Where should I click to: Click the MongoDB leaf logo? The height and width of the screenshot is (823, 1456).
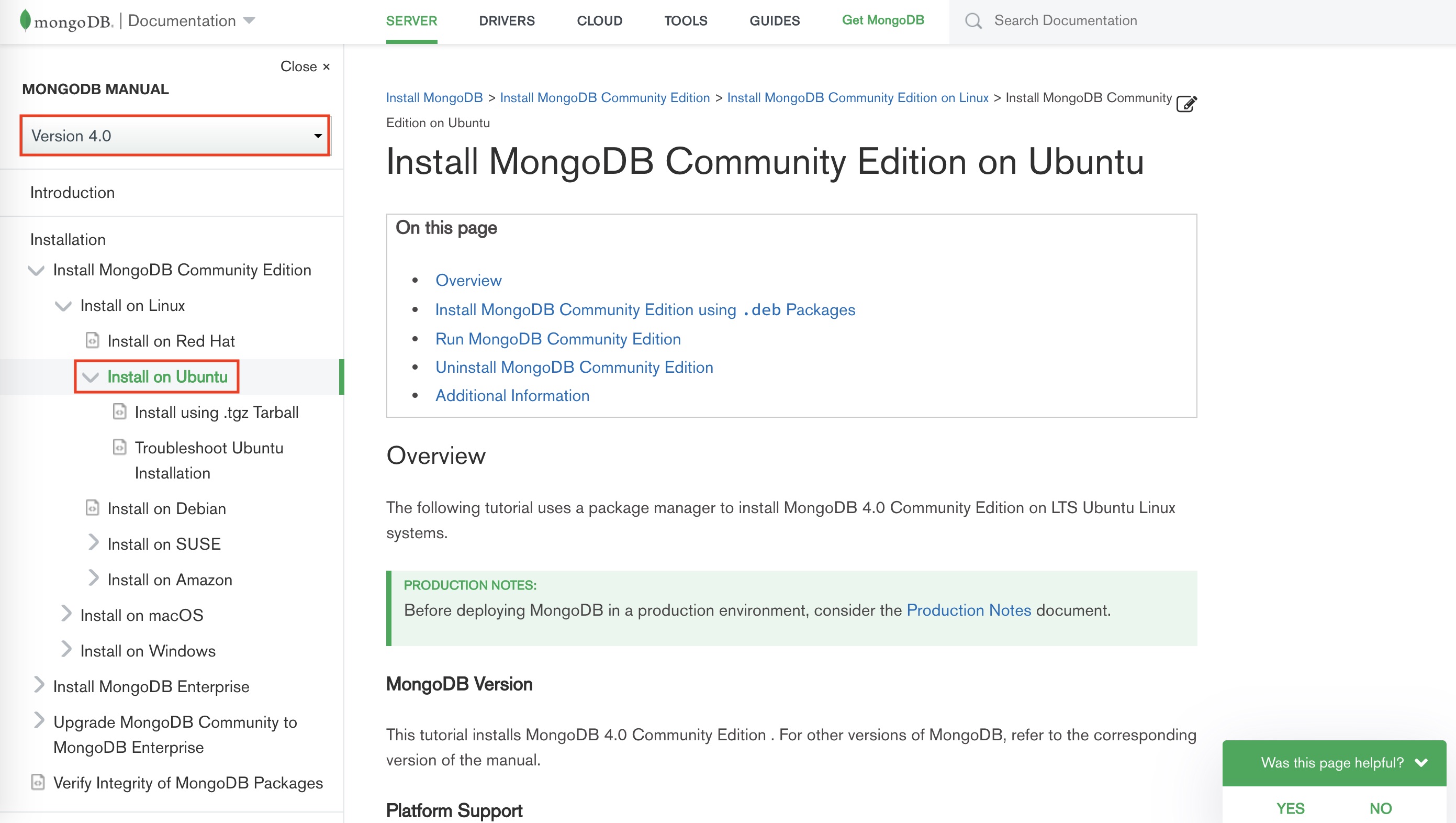25,20
